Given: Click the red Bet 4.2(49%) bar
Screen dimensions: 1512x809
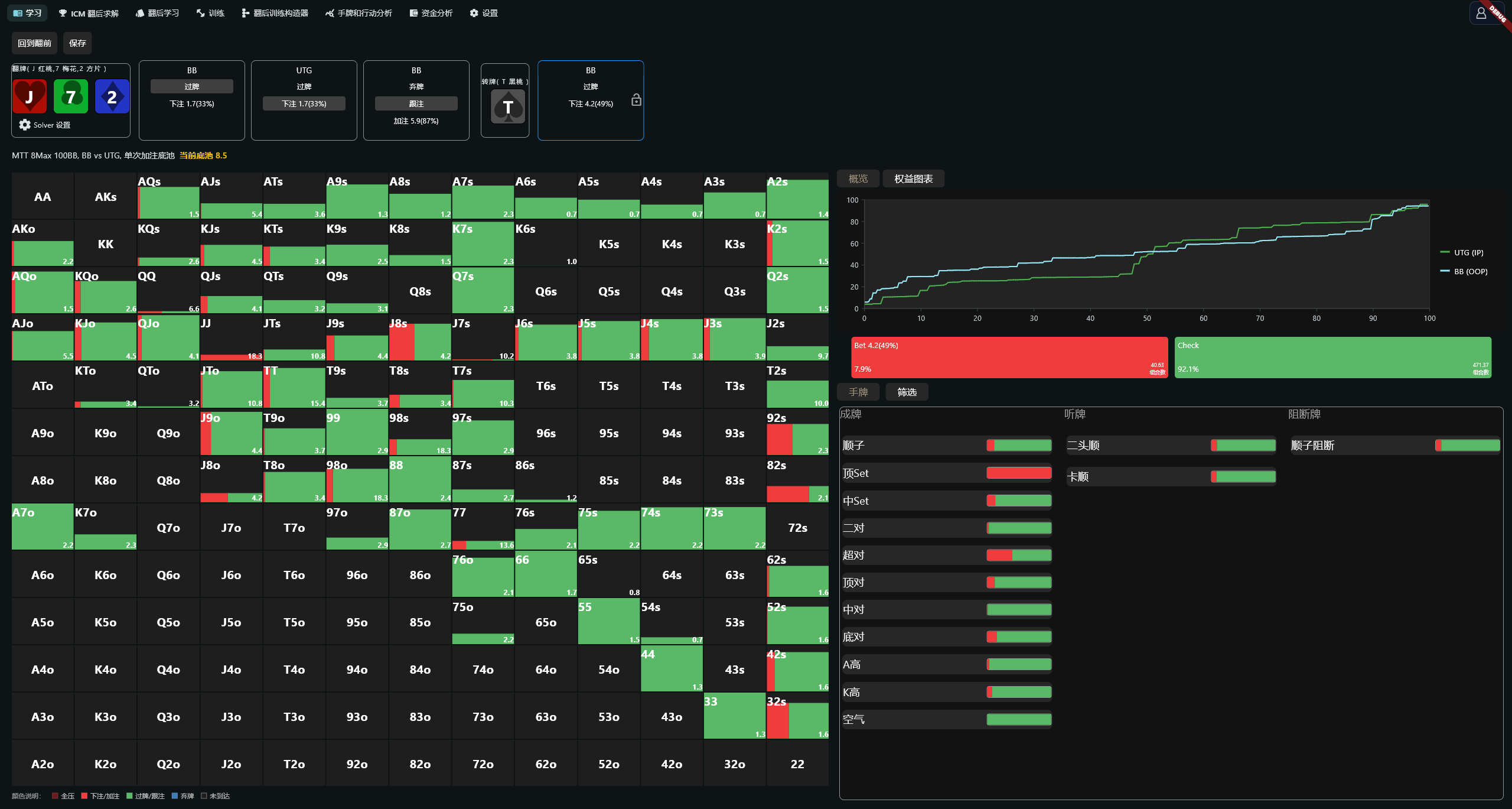Looking at the screenshot, I should (1009, 357).
